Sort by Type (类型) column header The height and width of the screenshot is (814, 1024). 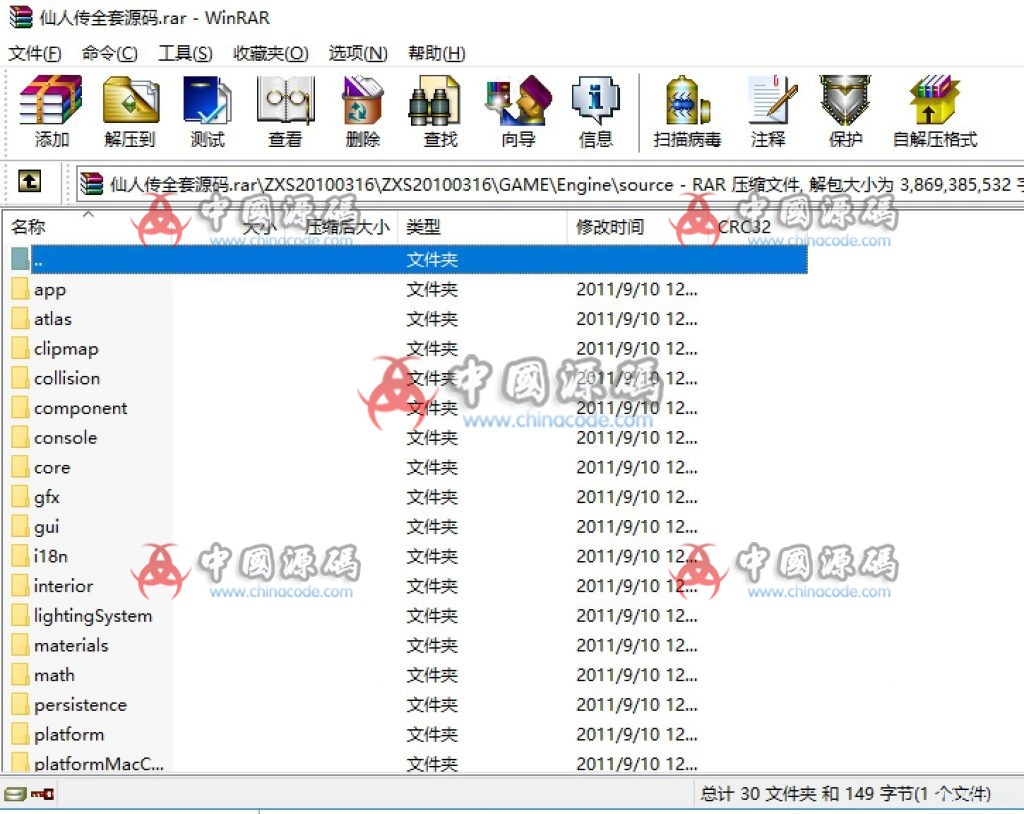pyautogui.click(x=423, y=227)
